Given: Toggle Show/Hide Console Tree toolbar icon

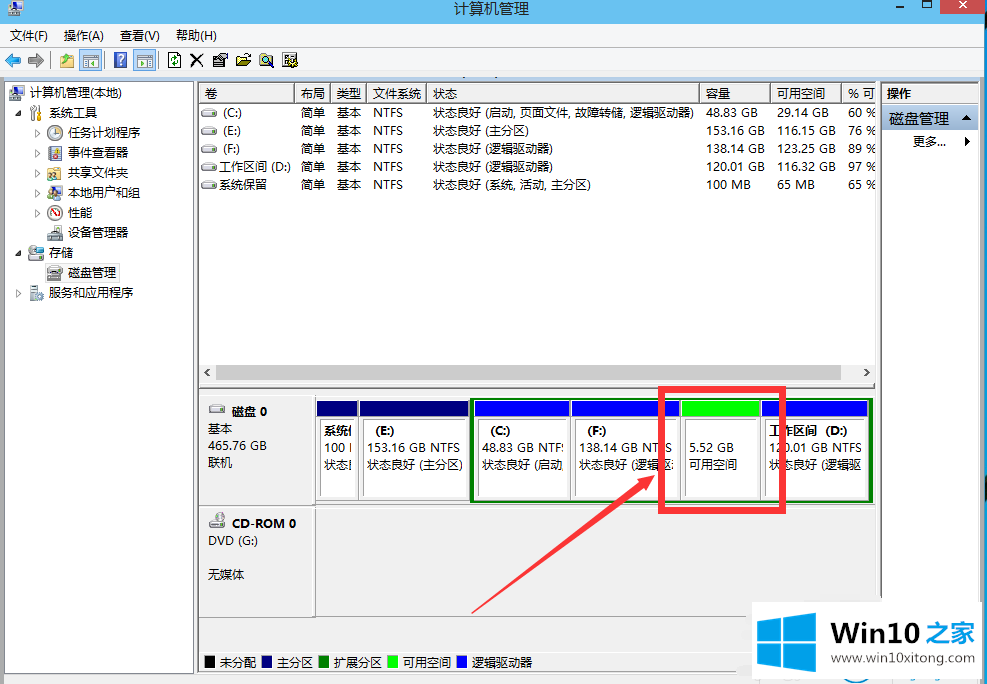Looking at the screenshot, I should pyautogui.click(x=91, y=60).
